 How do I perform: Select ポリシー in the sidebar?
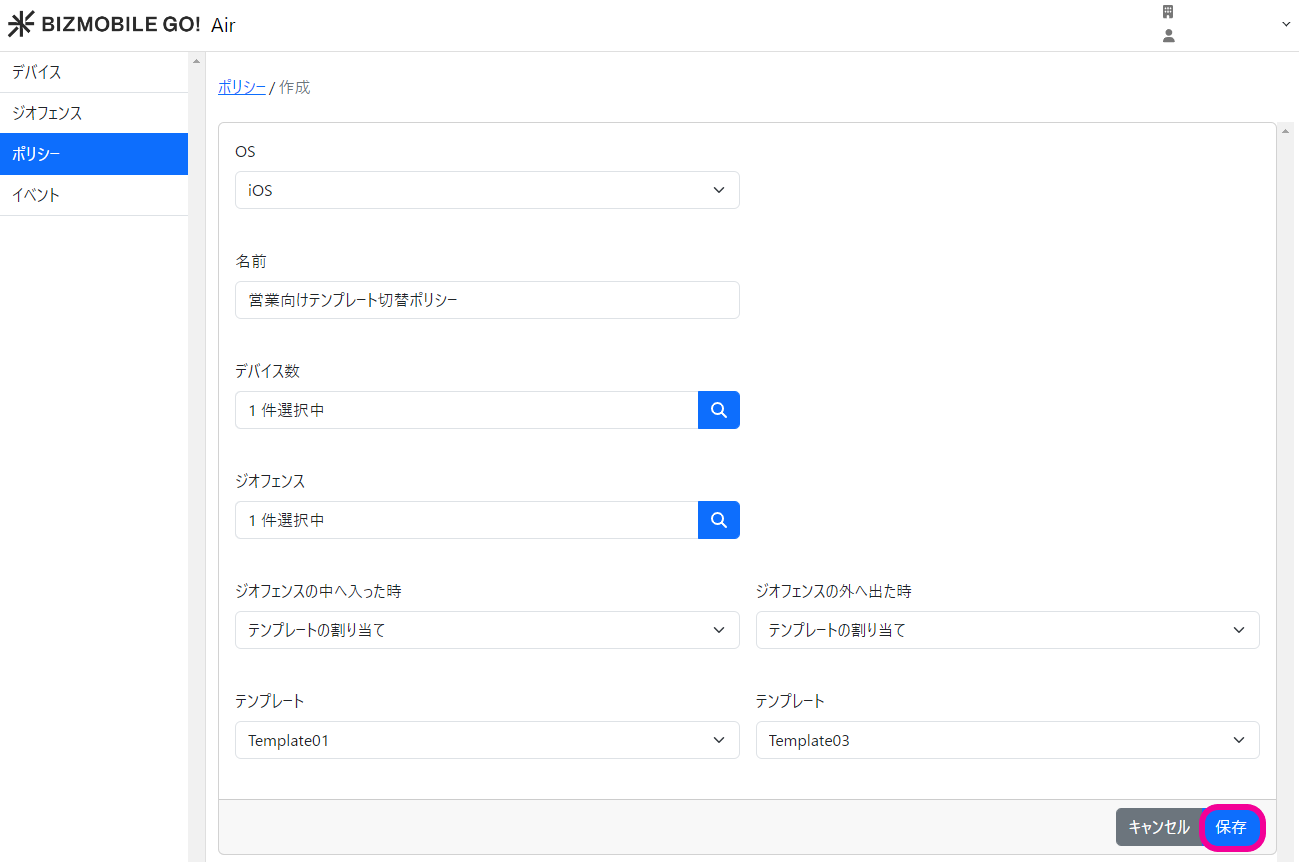94,154
